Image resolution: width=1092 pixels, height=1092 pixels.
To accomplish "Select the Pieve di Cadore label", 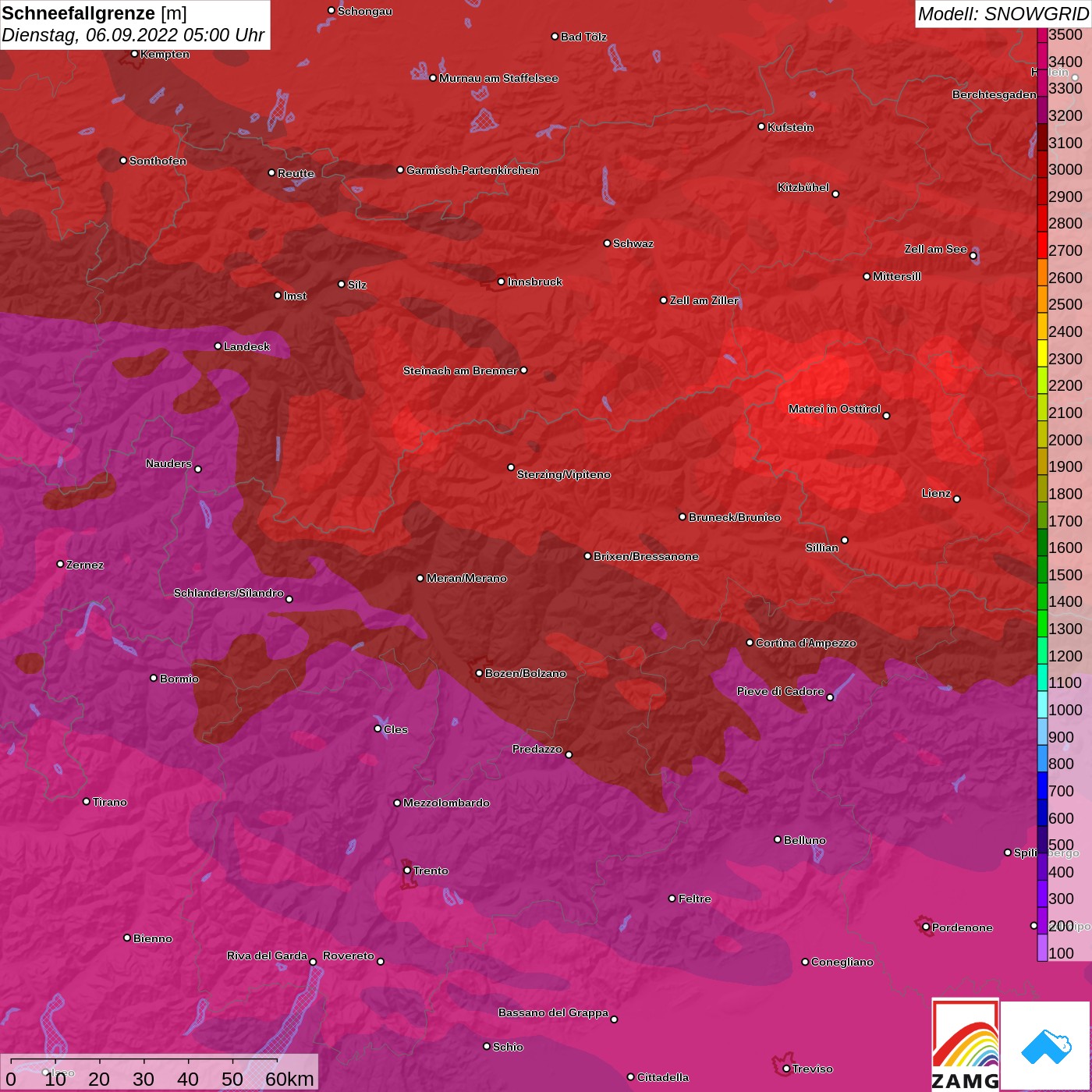I will click(781, 691).
